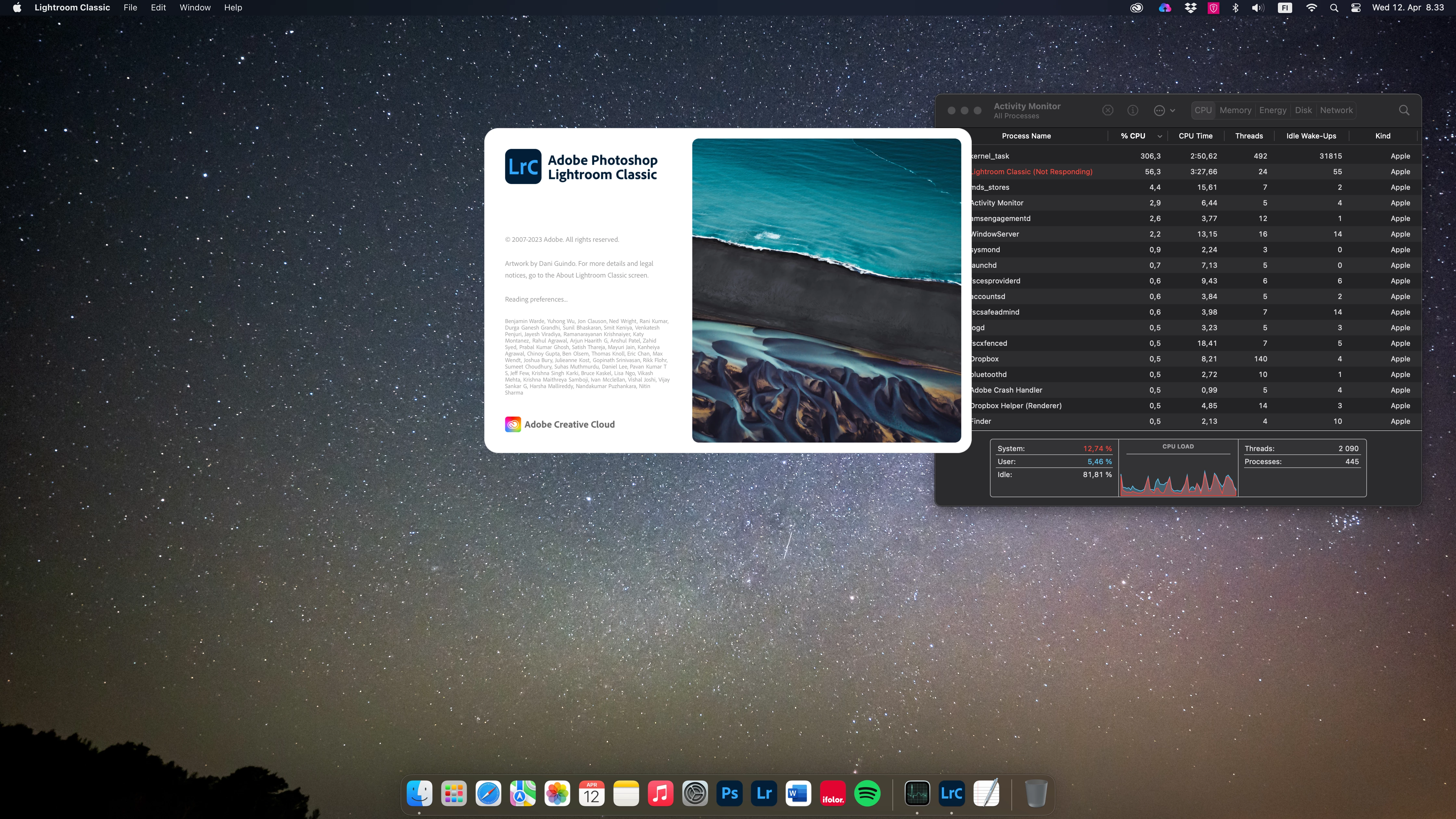Open Control Center in the menu bar
This screenshot has height=819, width=1456.
point(1356,8)
